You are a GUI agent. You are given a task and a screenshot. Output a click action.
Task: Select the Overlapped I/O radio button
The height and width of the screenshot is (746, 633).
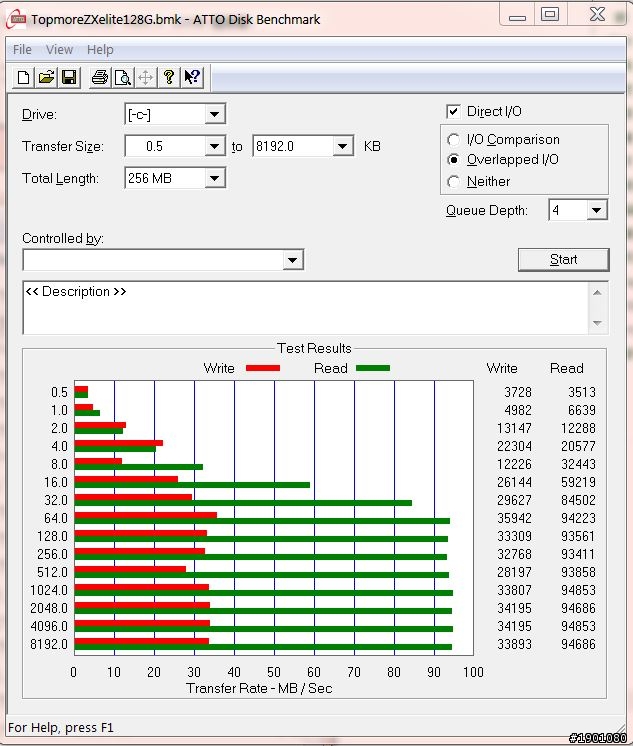pos(453,160)
